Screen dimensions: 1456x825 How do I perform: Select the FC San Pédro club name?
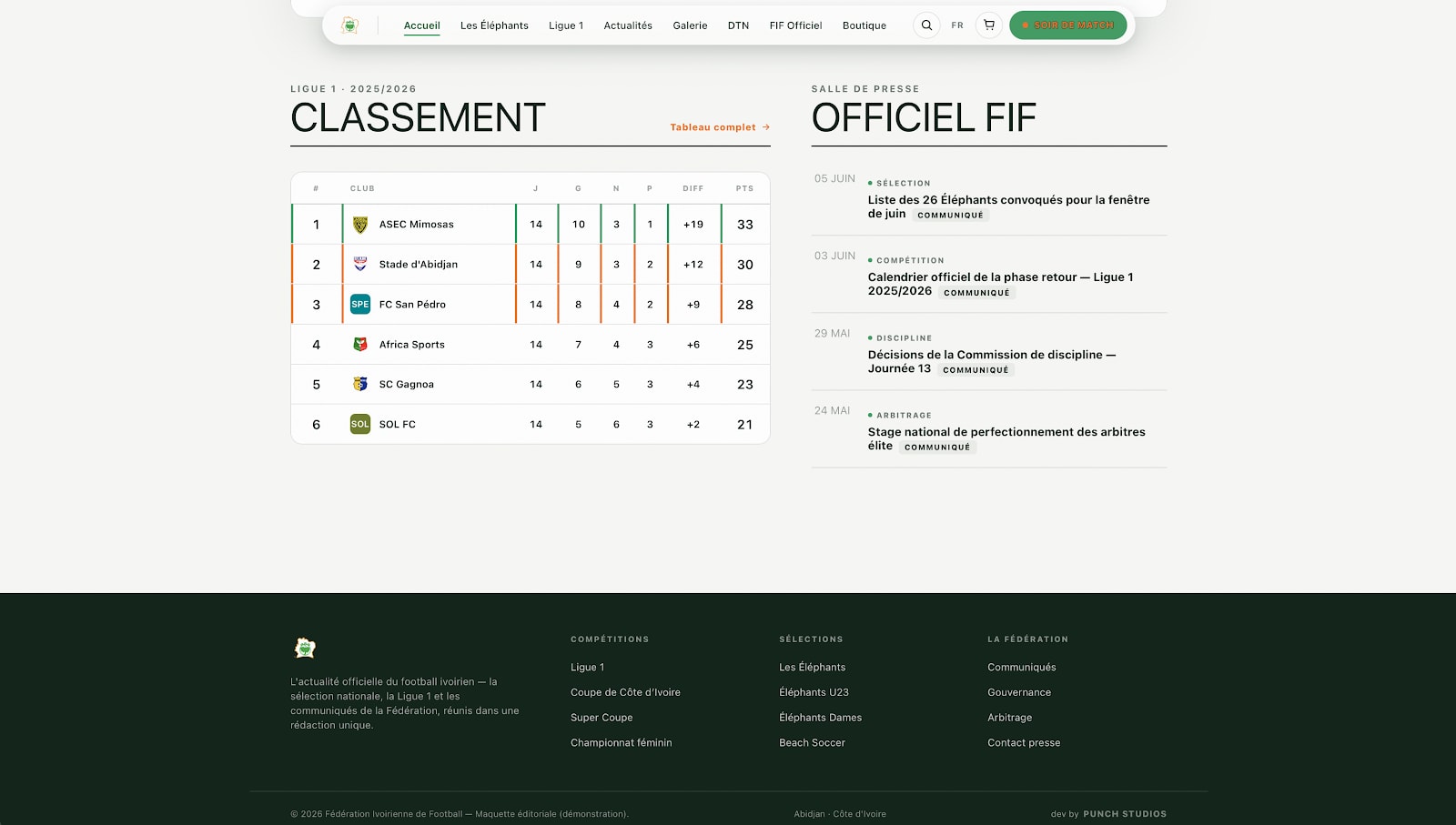[x=412, y=305]
